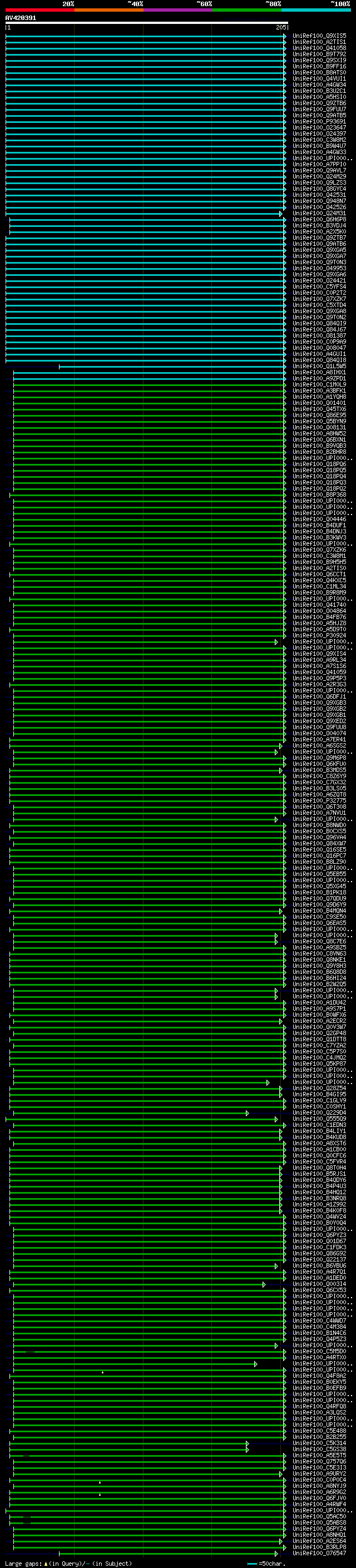Screen dimensions: 356x1568
Task: Select the UniRef100_Q24M29 label
Action: 319,176
